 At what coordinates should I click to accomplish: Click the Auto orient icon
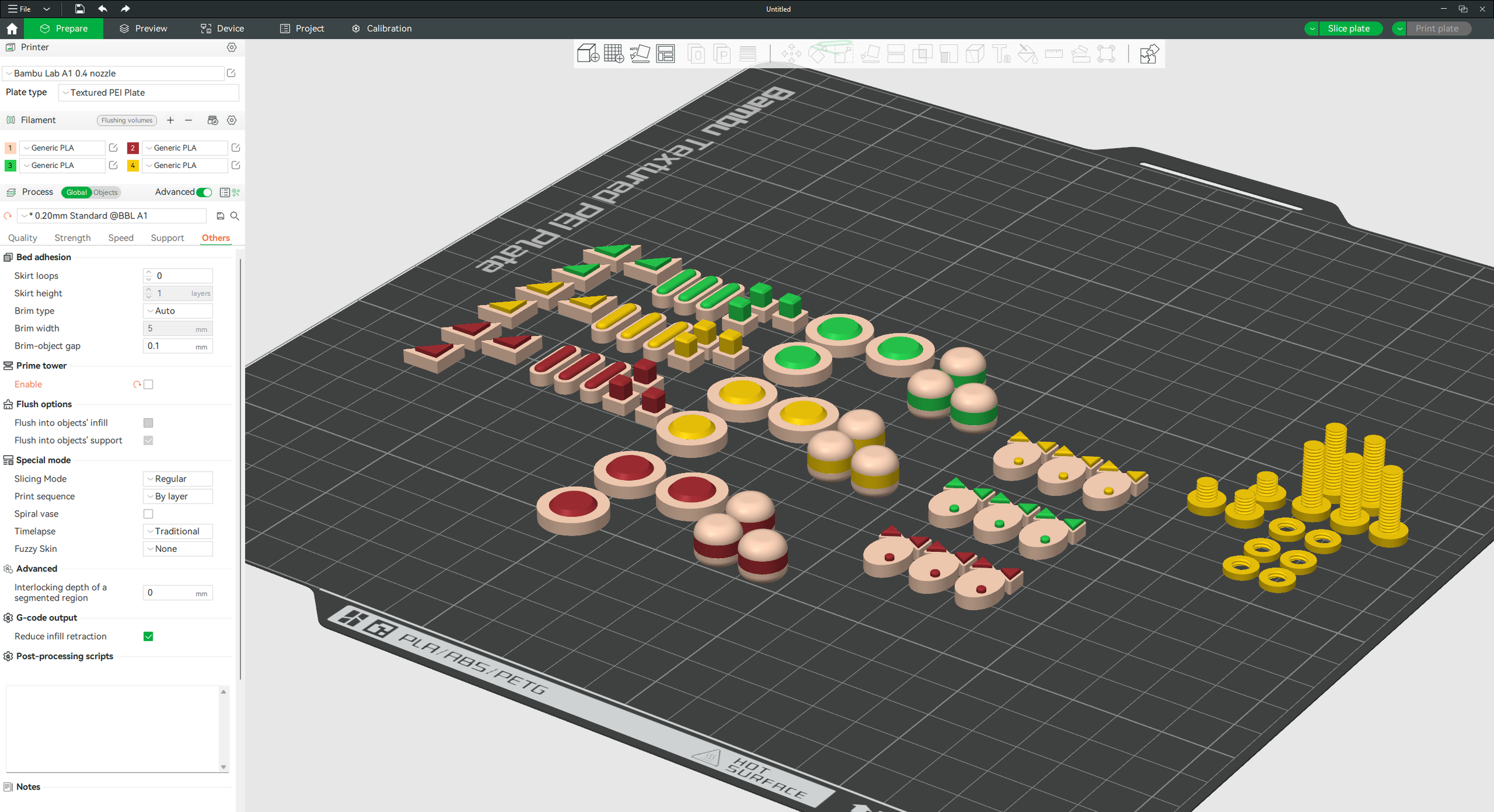[x=640, y=54]
